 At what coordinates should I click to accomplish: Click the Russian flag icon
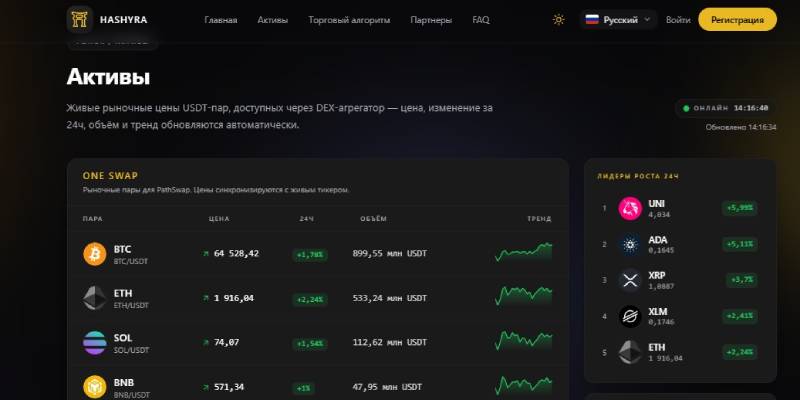[x=592, y=20]
